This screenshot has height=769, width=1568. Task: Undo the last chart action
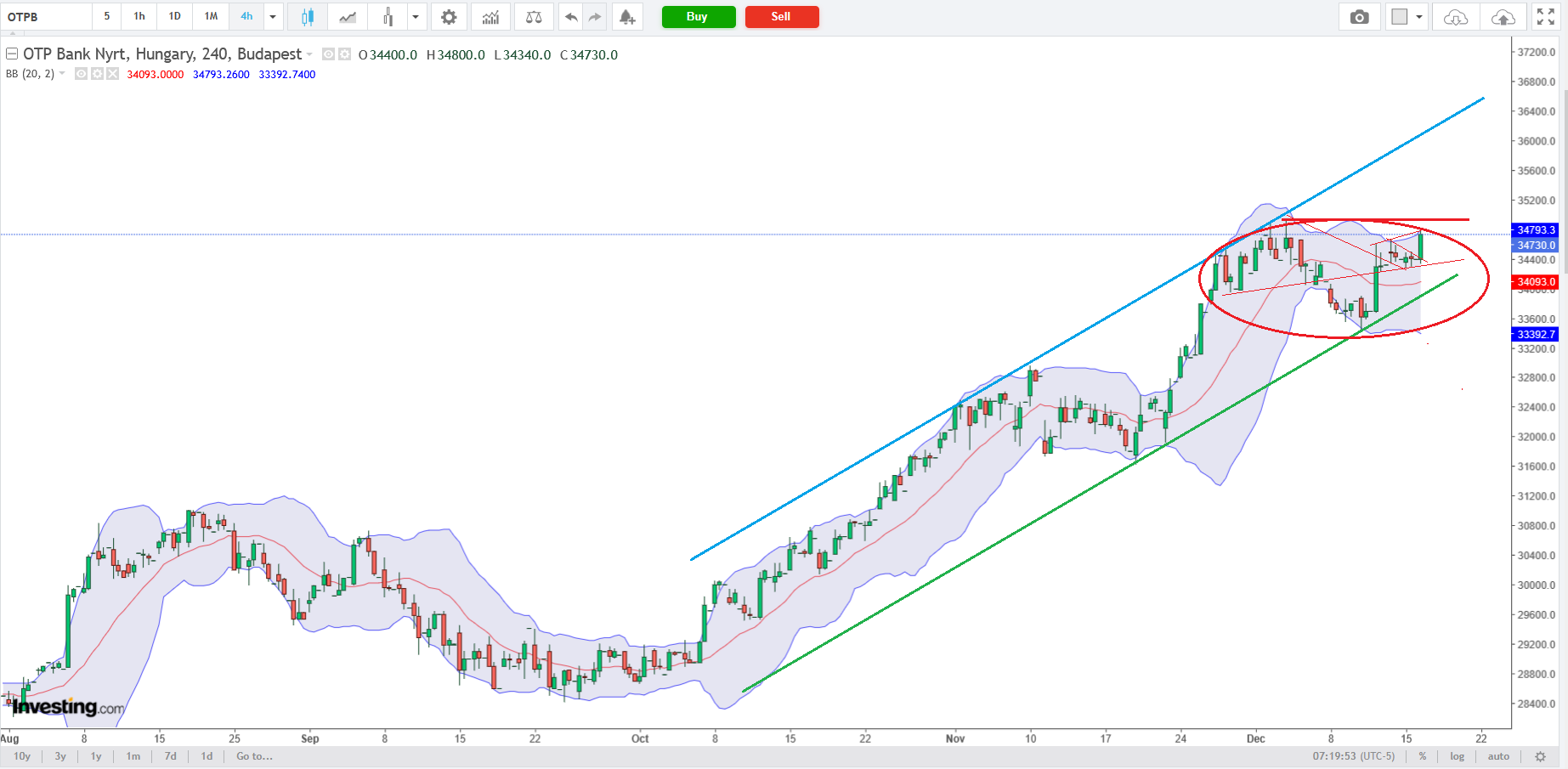[571, 16]
